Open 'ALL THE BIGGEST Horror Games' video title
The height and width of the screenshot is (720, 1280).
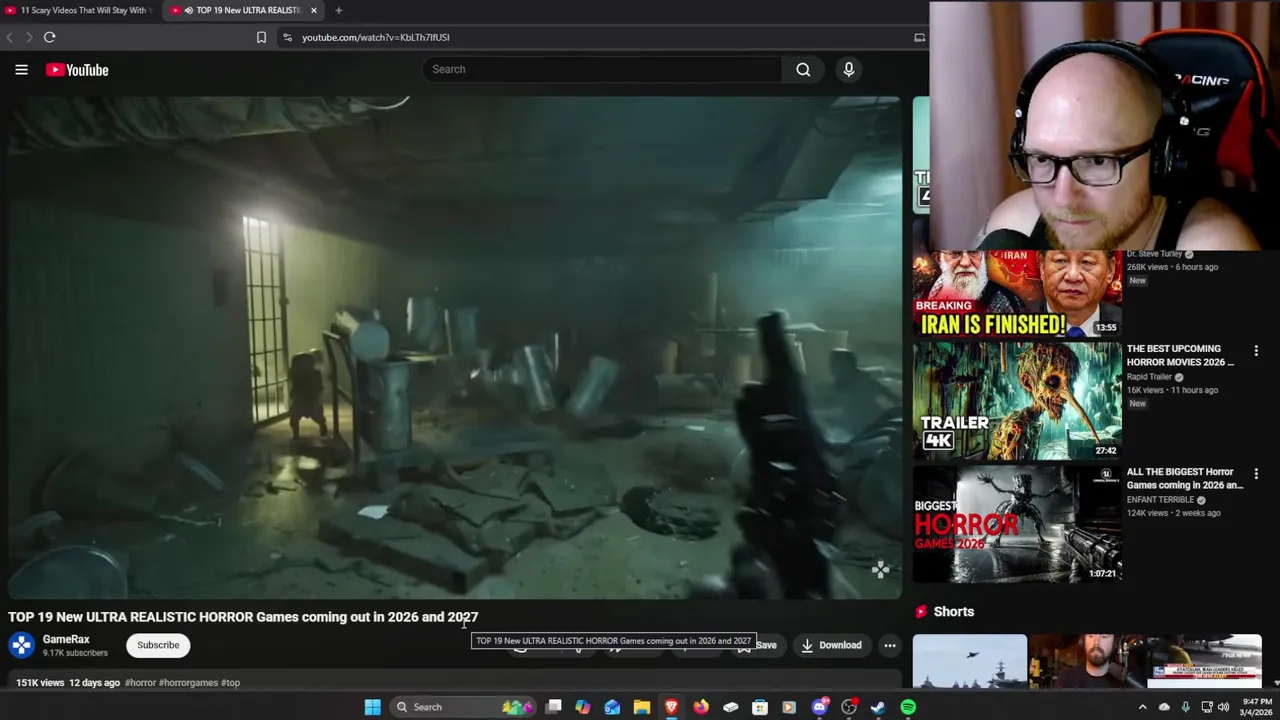[x=1185, y=479]
